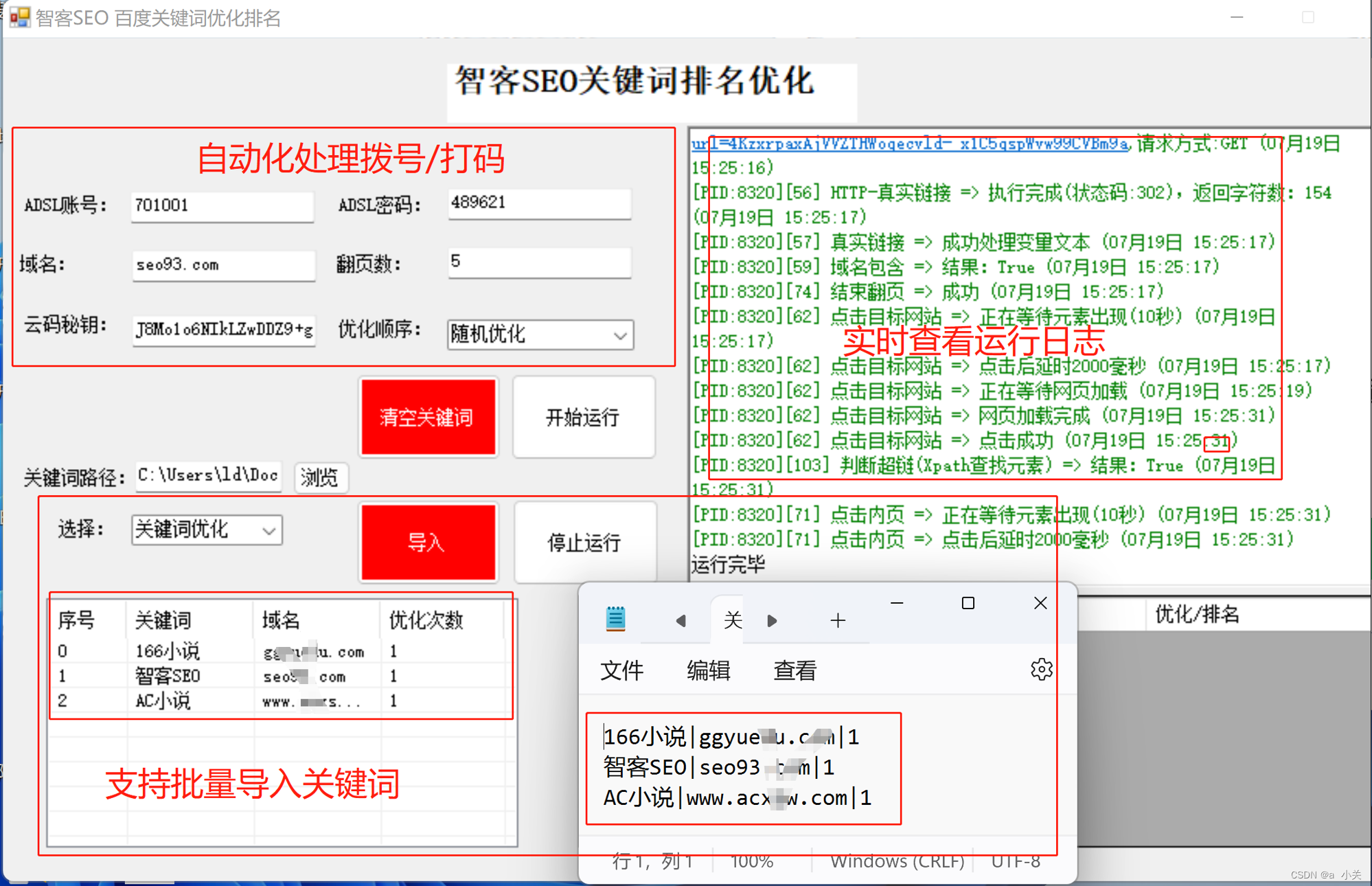Click Windows (CRLF) in Notepad status bar
This screenshot has width=1372, height=886.
coord(897,861)
